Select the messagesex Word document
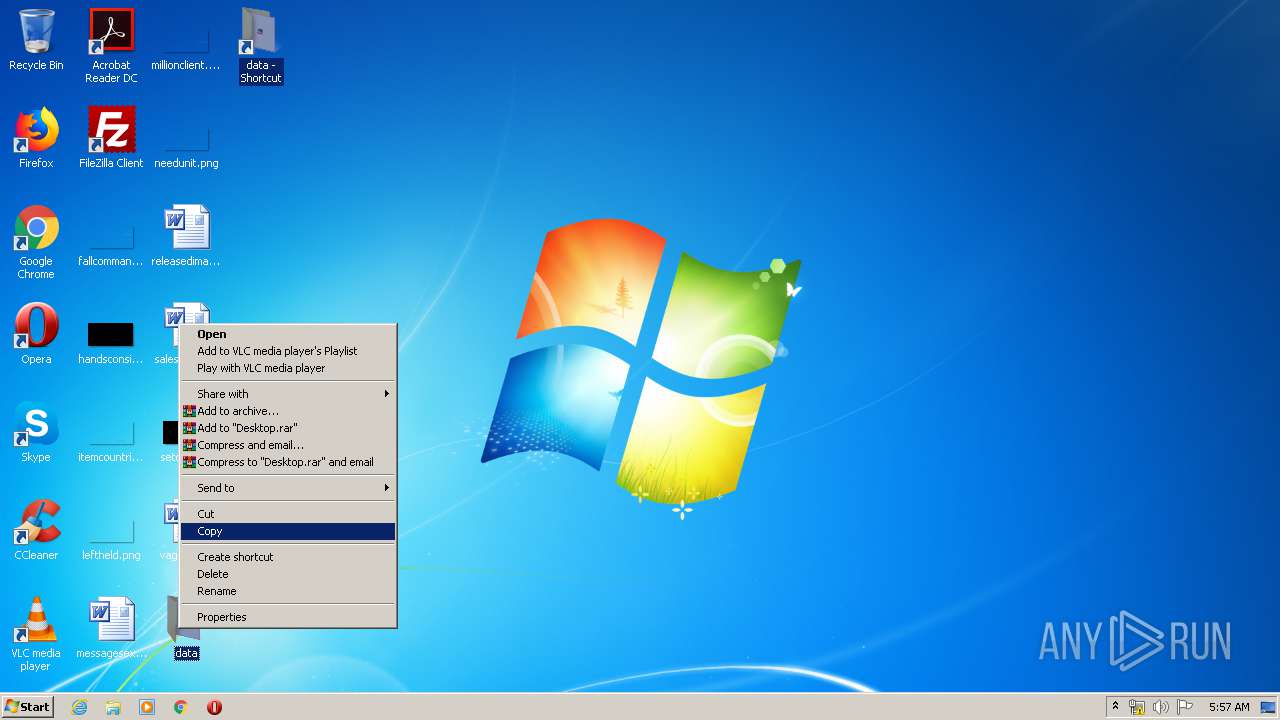 click(x=111, y=628)
